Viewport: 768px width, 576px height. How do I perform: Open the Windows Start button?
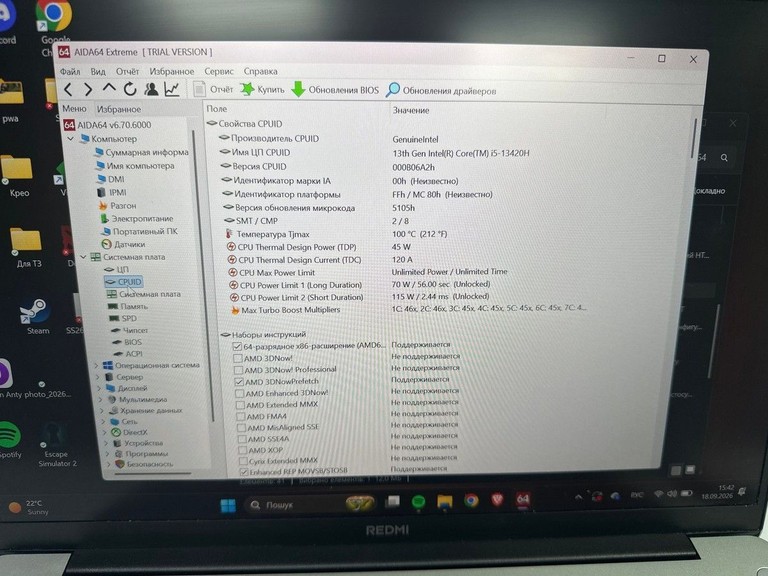click(228, 505)
